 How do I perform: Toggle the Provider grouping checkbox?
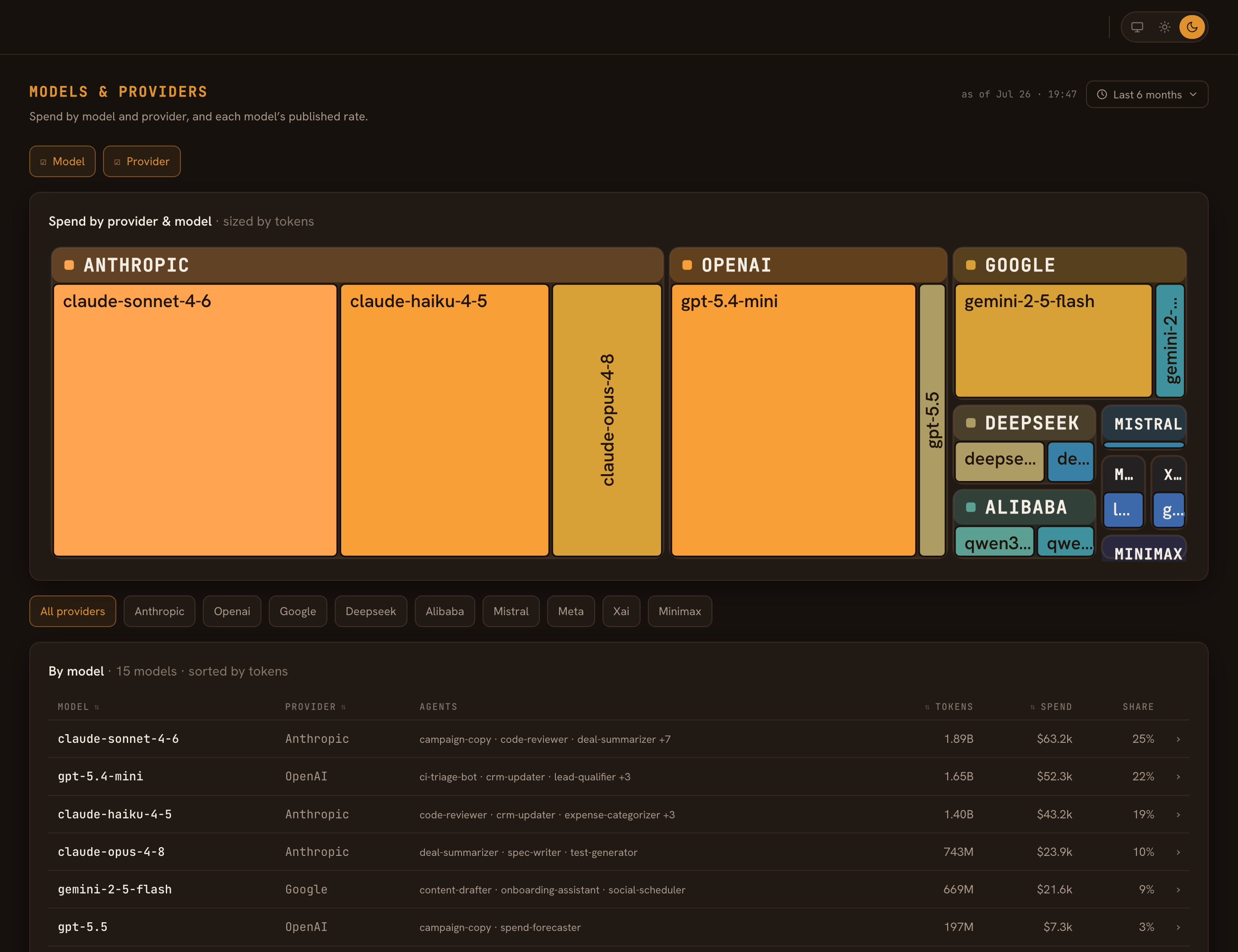tap(142, 162)
